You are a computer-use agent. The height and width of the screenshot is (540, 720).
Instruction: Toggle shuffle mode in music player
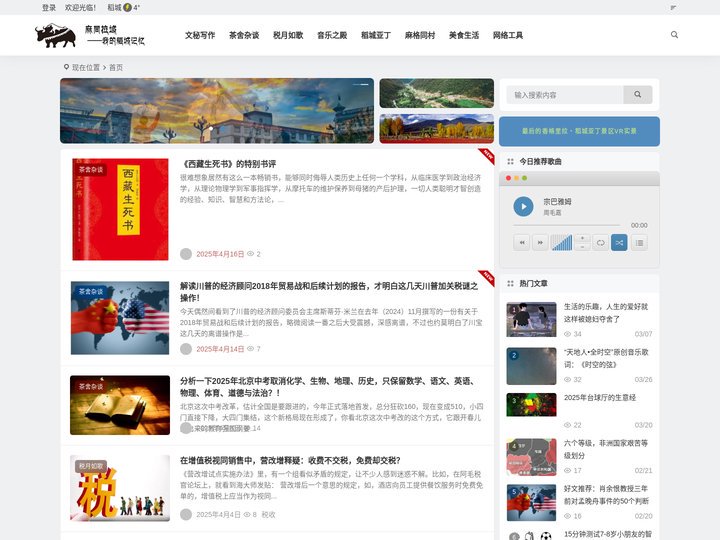point(619,242)
